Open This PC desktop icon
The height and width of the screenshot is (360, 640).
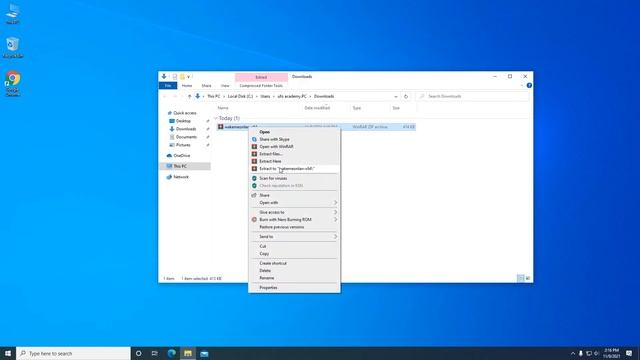[13, 13]
